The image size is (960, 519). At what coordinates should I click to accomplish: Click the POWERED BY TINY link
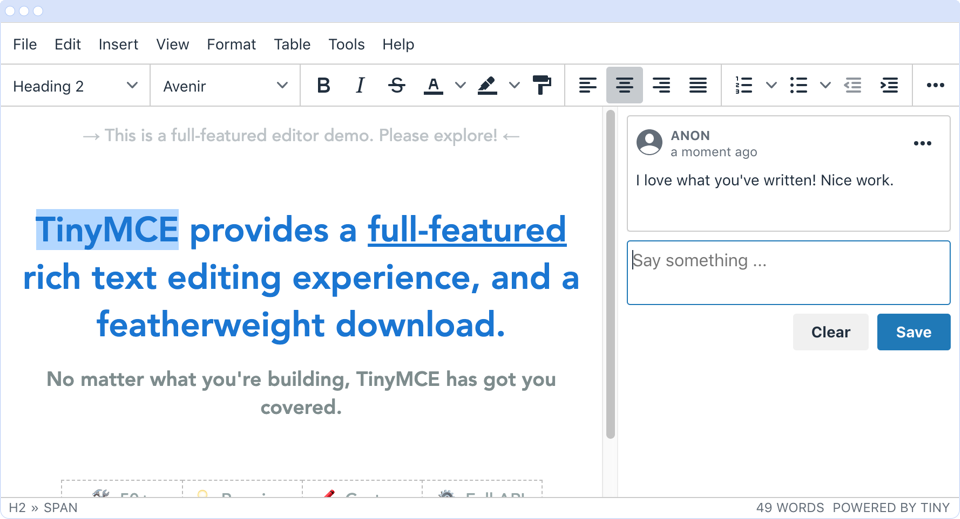891,508
